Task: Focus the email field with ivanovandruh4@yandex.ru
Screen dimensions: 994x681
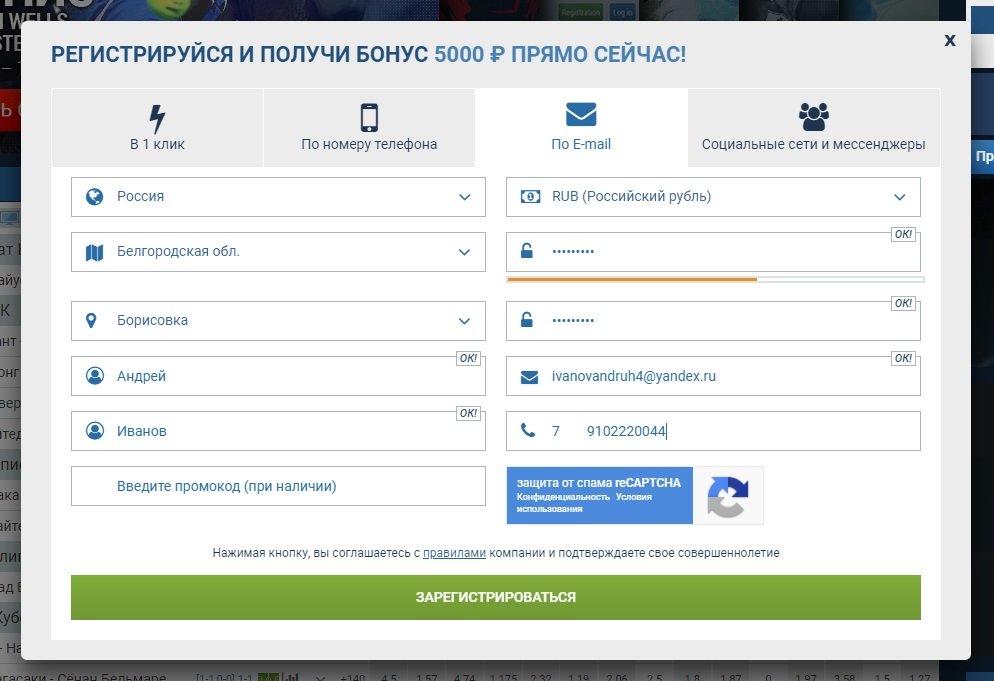Action: click(x=713, y=376)
